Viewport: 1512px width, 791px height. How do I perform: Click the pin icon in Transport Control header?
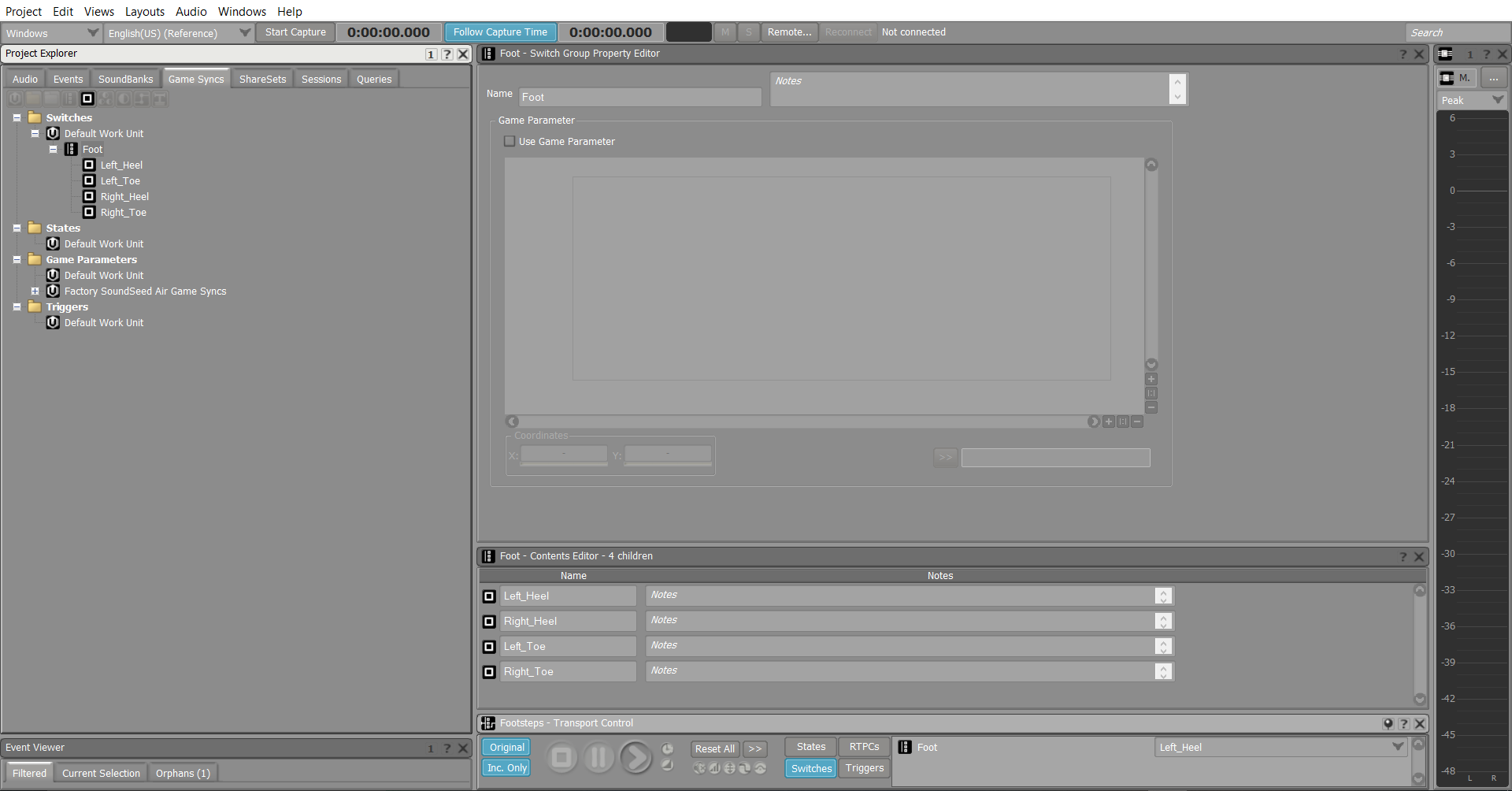1388,723
